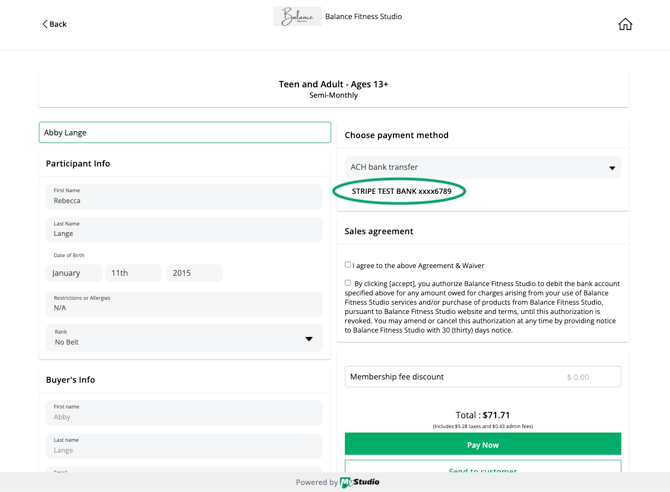The width and height of the screenshot is (670, 492).
Task: Click the buyer's First name field
Action: [184, 413]
